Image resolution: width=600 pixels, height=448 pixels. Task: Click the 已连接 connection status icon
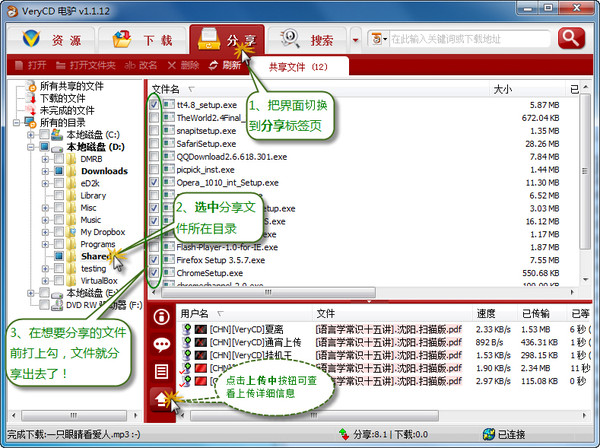point(489,434)
